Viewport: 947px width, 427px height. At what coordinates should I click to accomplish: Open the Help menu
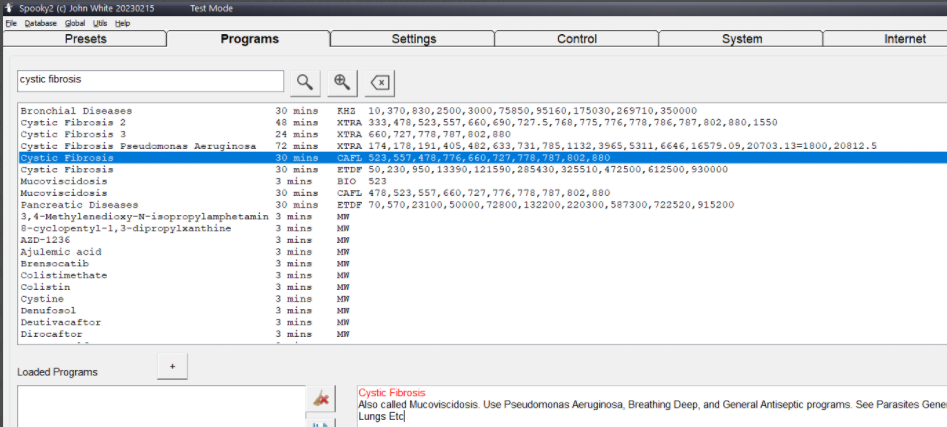tap(122, 22)
